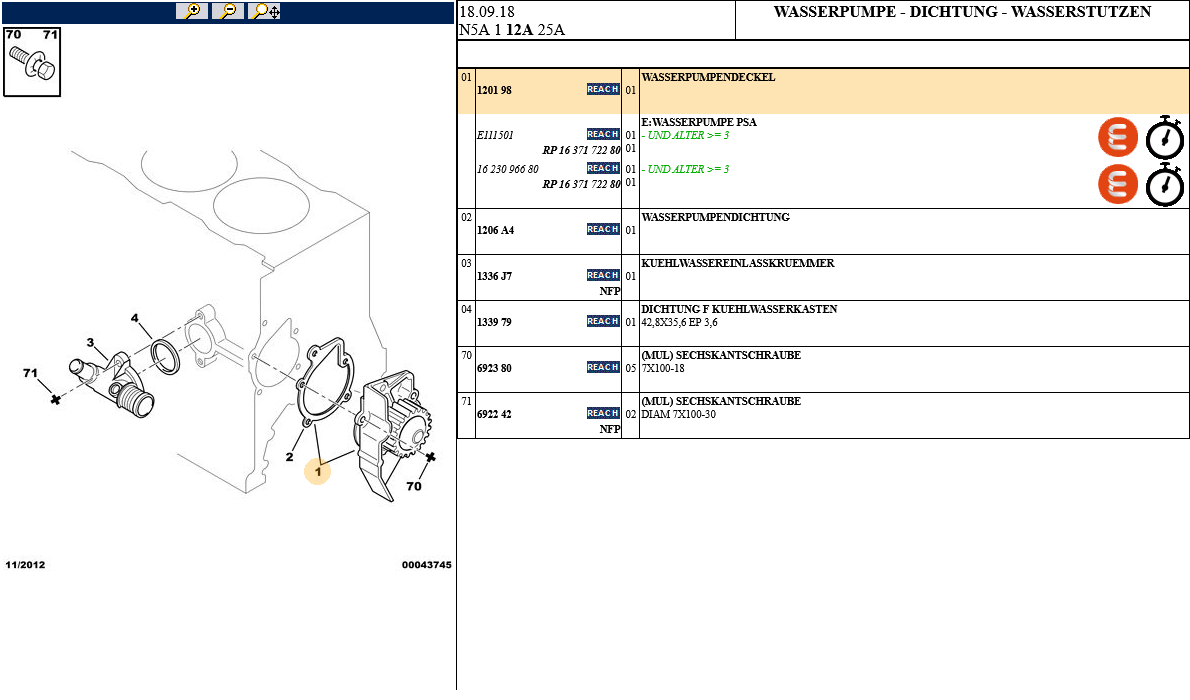The width and height of the screenshot is (1190, 700).
Task: Select highlighted callout 1 in the diagram
Action: tap(317, 471)
